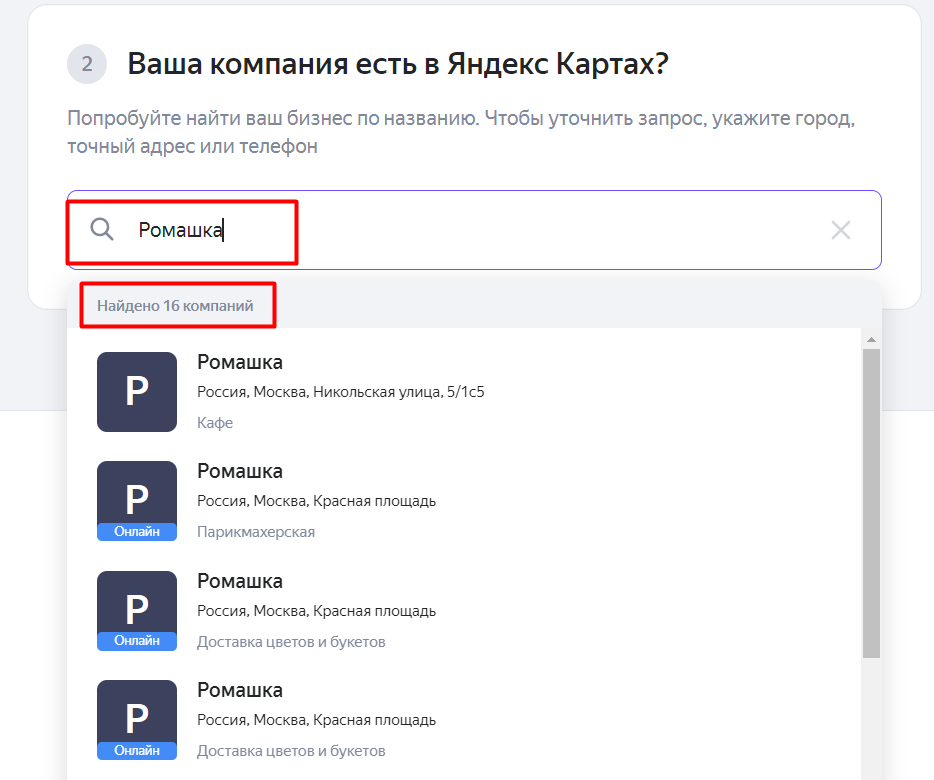The image size is (934, 780).
Task: Select the first "Доставка цветов и букетов" label
Action: tap(291, 642)
